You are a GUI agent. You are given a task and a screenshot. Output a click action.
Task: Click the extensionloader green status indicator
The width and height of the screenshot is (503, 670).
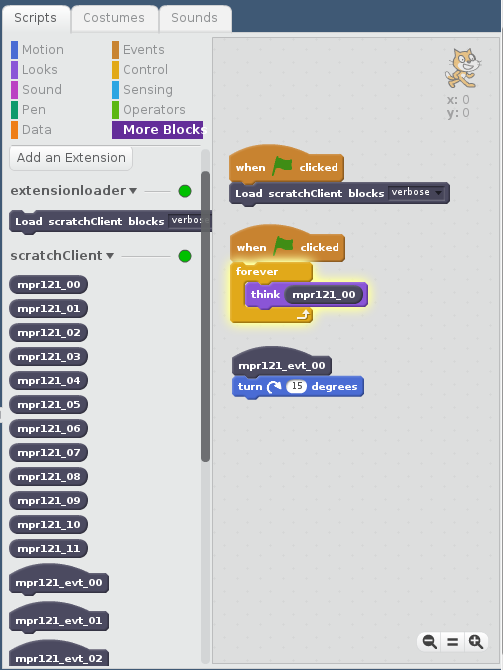(185, 191)
